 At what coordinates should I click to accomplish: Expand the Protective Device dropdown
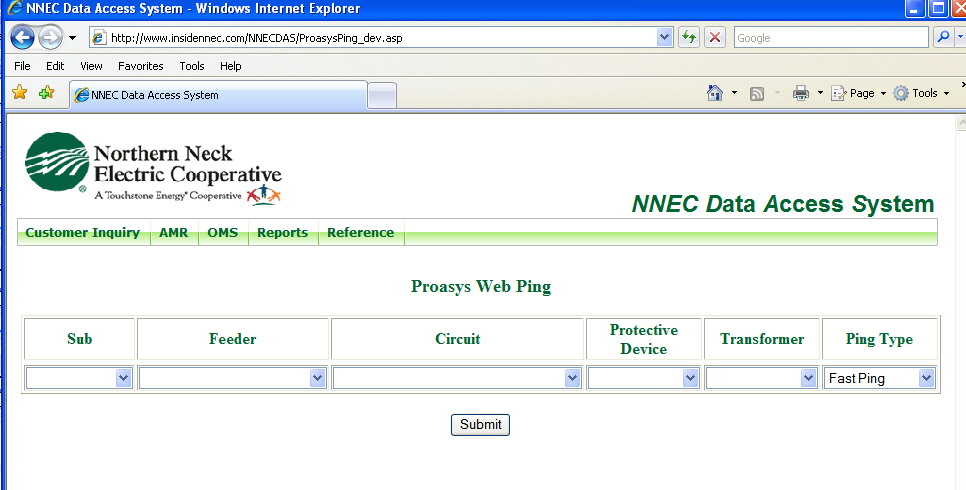tap(643, 378)
